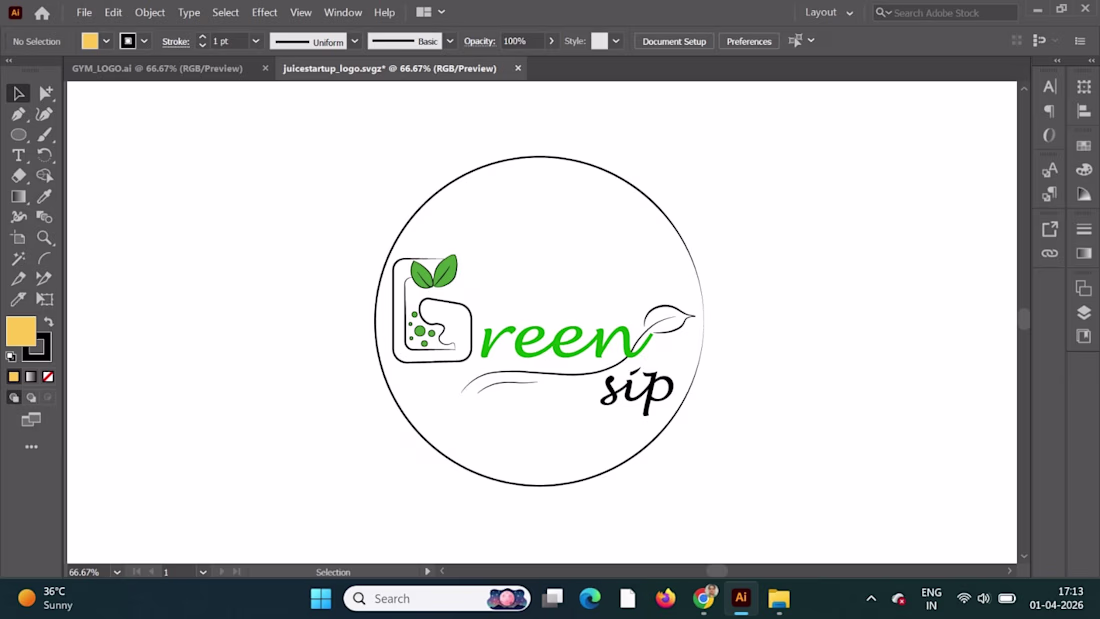This screenshot has height=619, width=1100.
Task: Open the Paragraph panel icon
Action: coord(1049,111)
